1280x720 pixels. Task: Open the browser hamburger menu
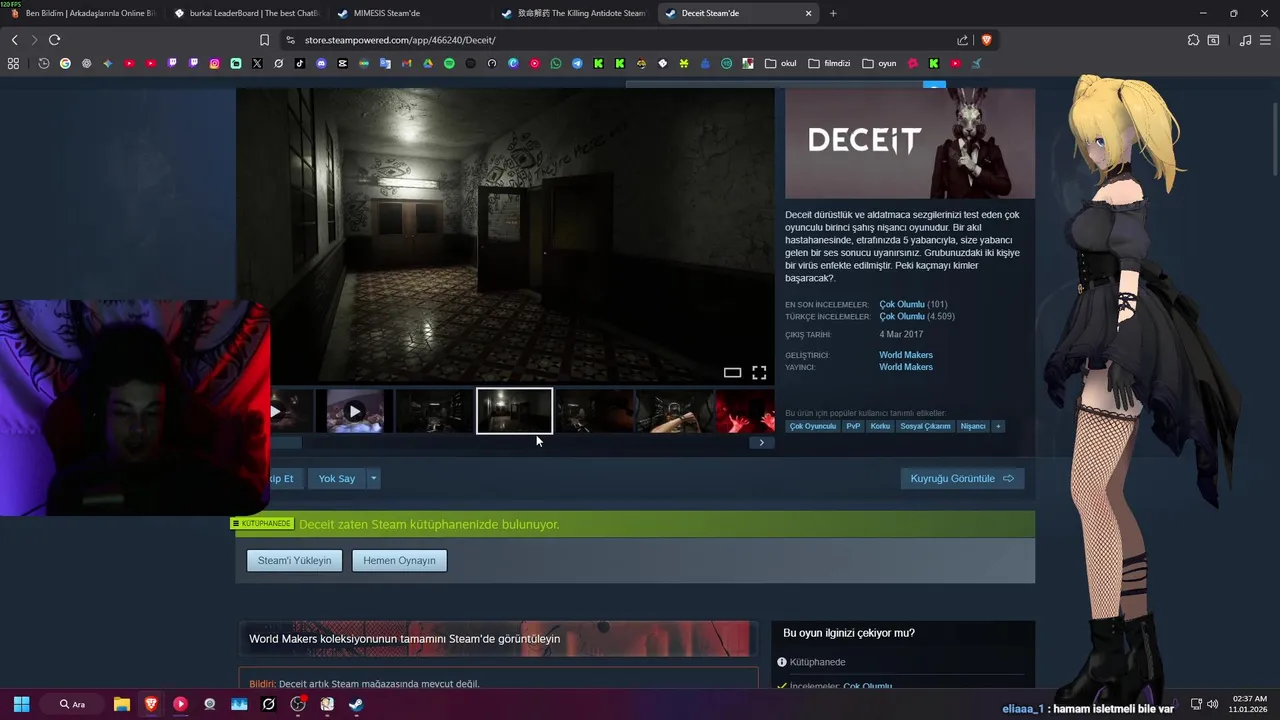[1266, 40]
